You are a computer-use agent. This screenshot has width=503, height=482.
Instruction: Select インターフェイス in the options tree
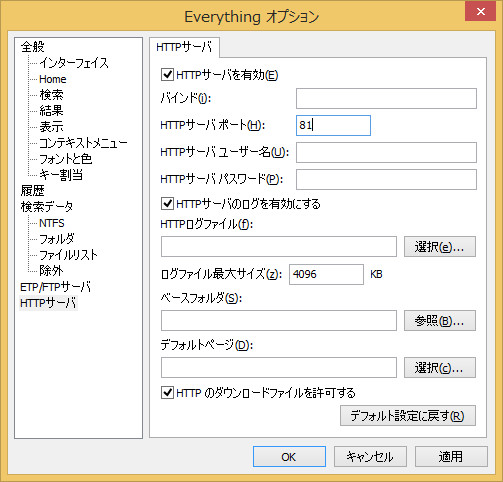pyautogui.click(x=74, y=63)
